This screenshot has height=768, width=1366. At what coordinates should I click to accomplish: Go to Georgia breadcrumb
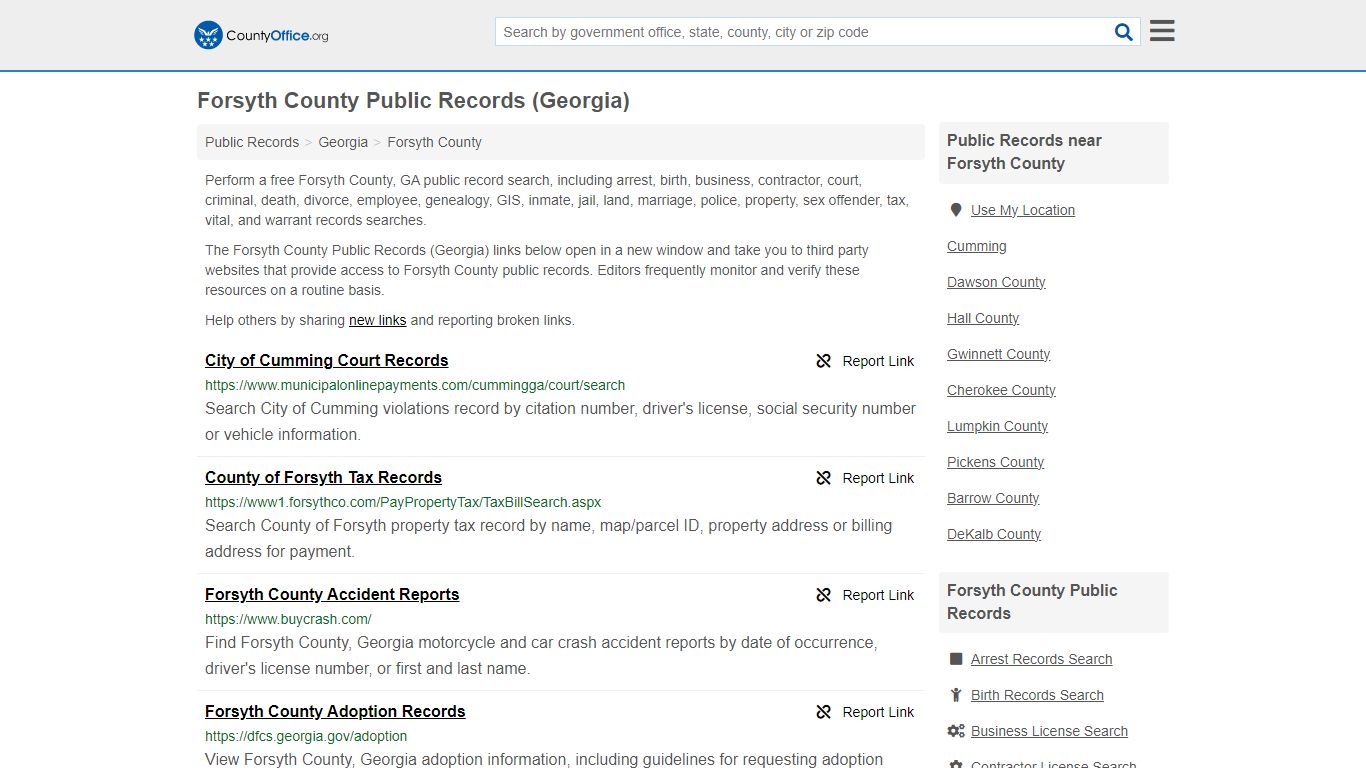click(343, 142)
